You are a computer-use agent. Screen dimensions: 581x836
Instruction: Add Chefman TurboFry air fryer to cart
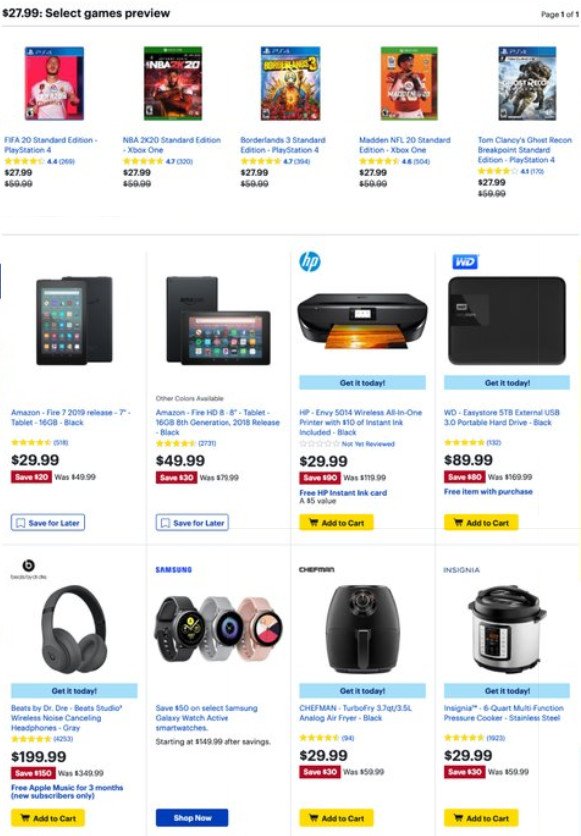336,818
